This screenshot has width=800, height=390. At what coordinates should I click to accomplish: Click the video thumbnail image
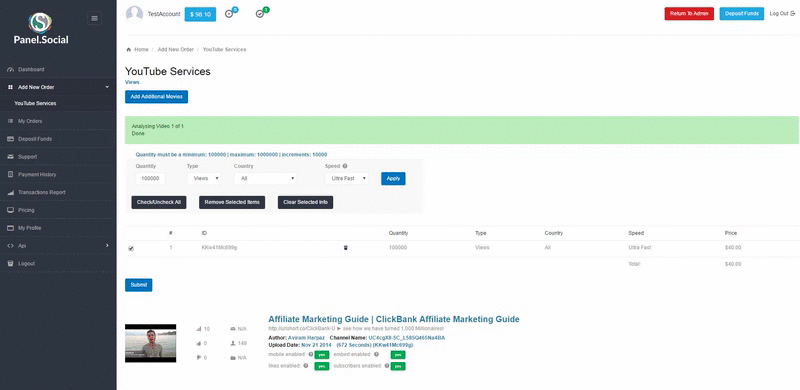(151, 344)
